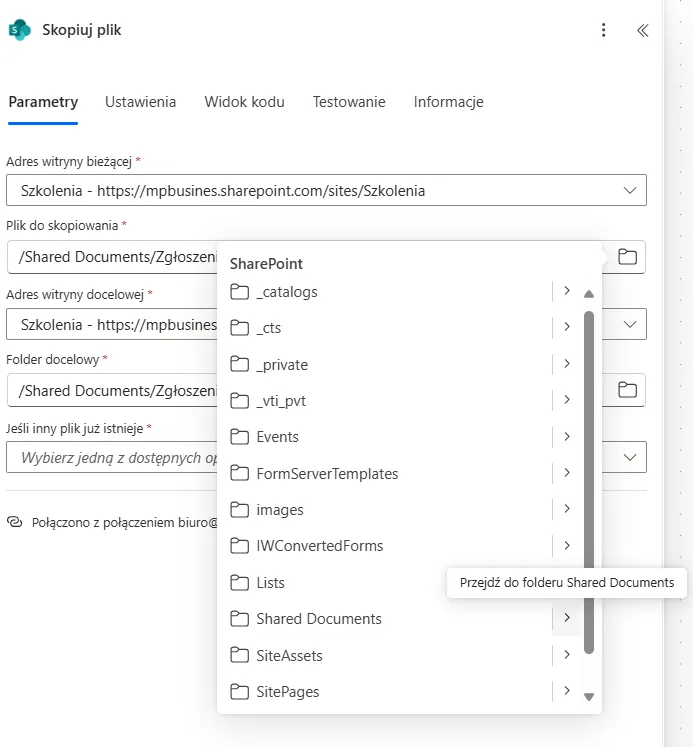Click the SharePoint logo icon in header
The height and width of the screenshot is (747, 693).
click(x=19, y=30)
